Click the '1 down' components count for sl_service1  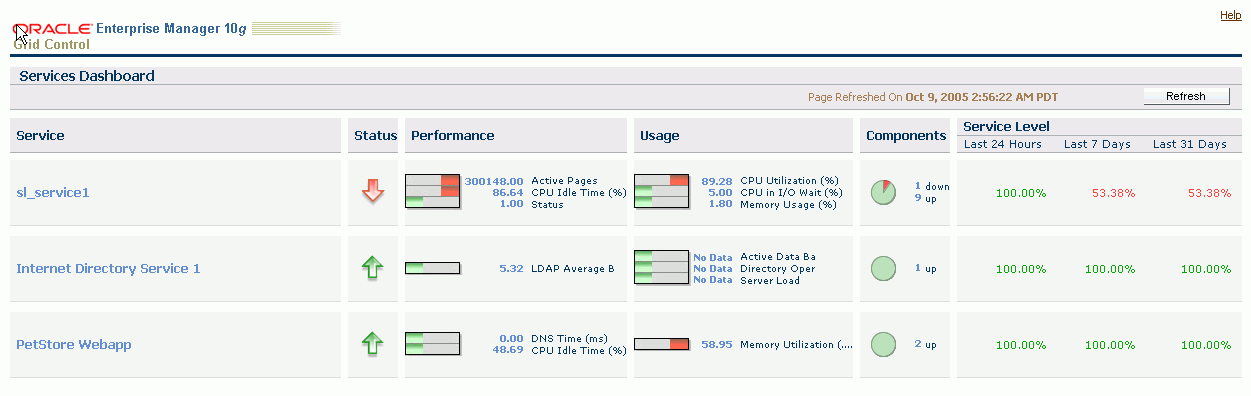click(x=932, y=186)
